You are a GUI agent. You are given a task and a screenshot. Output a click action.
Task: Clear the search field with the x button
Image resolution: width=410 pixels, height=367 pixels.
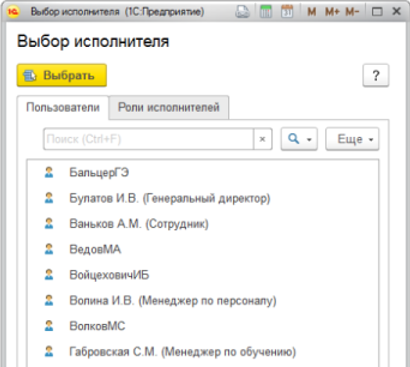[263, 139]
